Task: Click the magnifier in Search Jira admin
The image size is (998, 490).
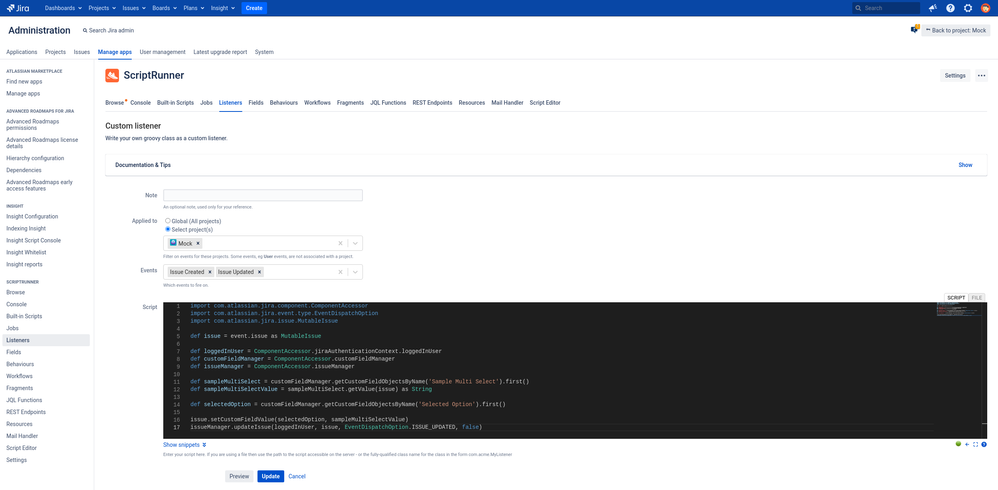Action: click(x=85, y=31)
